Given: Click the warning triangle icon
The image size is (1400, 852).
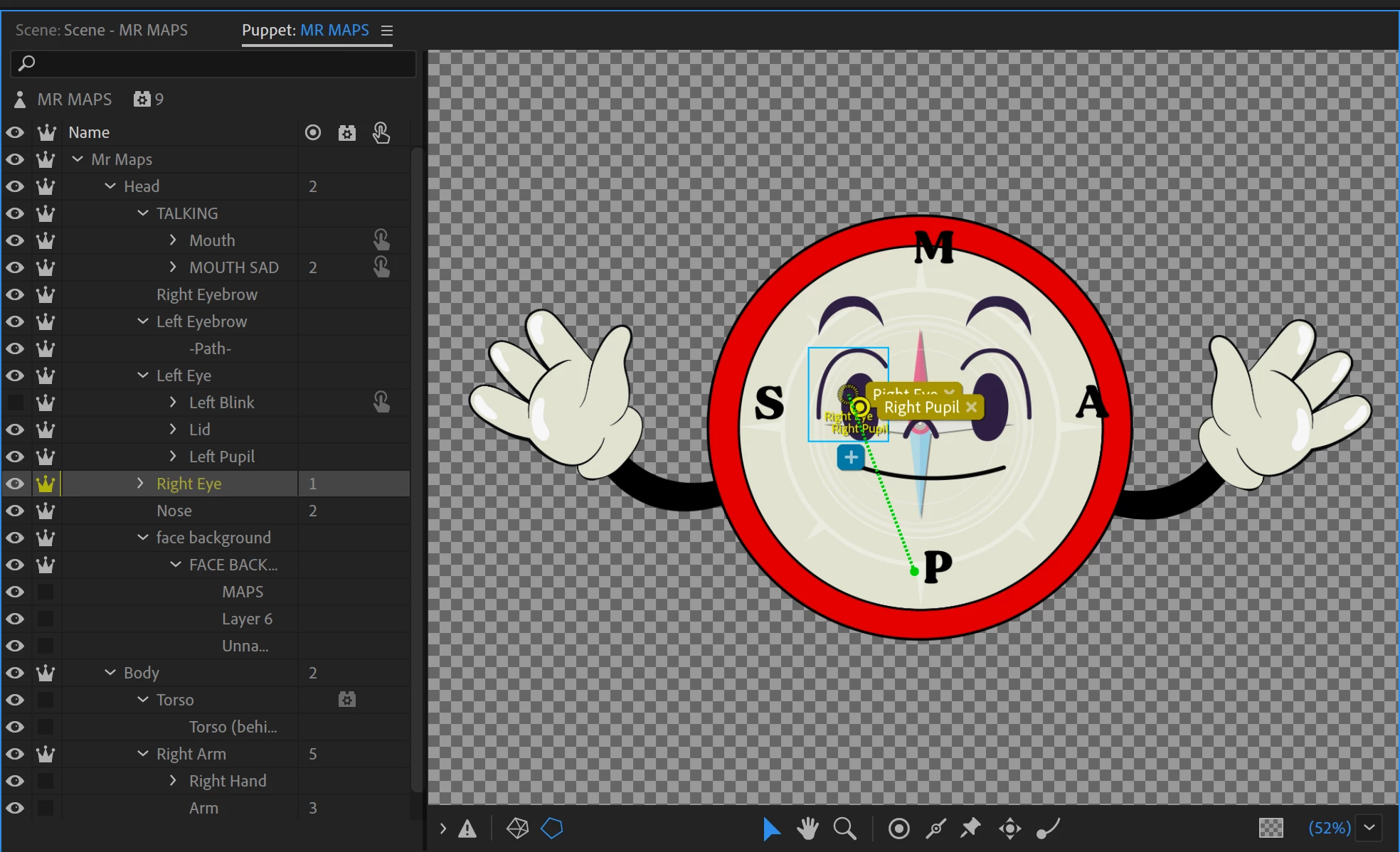Looking at the screenshot, I should (x=467, y=829).
